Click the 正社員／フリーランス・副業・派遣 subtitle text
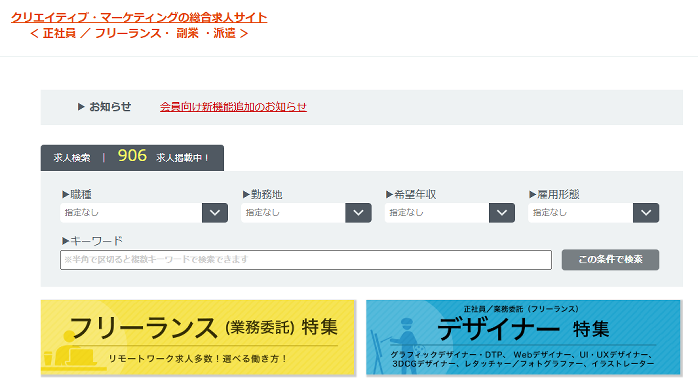The image size is (700, 391). tap(139, 33)
